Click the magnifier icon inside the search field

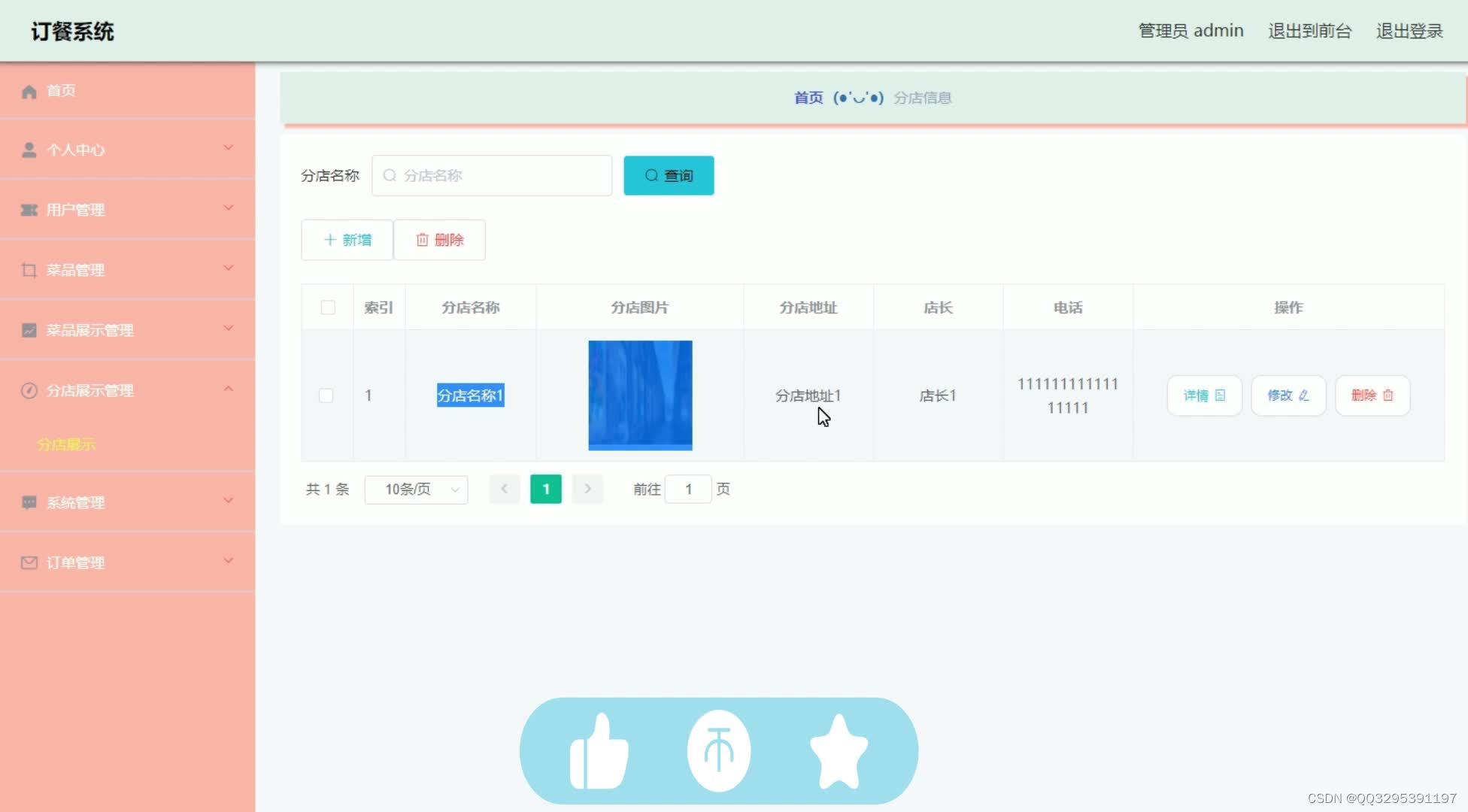coord(390,175)
